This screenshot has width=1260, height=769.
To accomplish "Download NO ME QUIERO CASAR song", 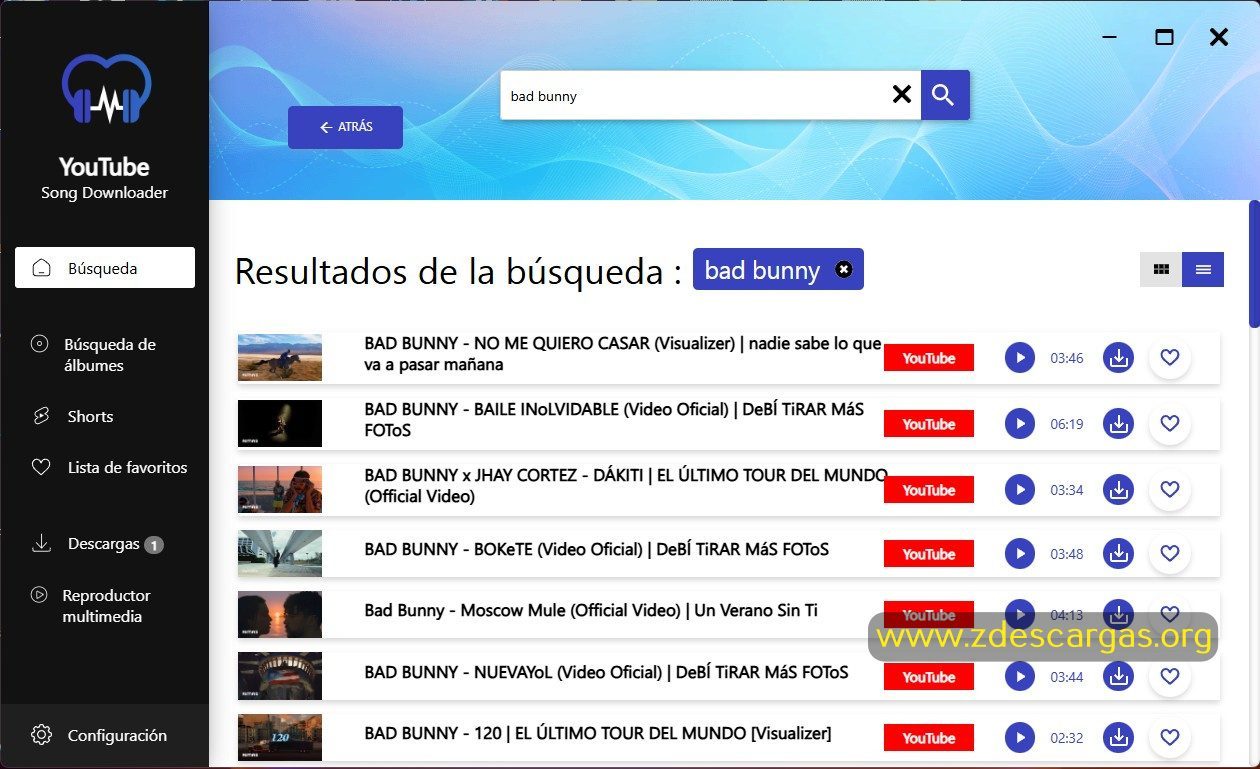I will (x=1118, y=357).
